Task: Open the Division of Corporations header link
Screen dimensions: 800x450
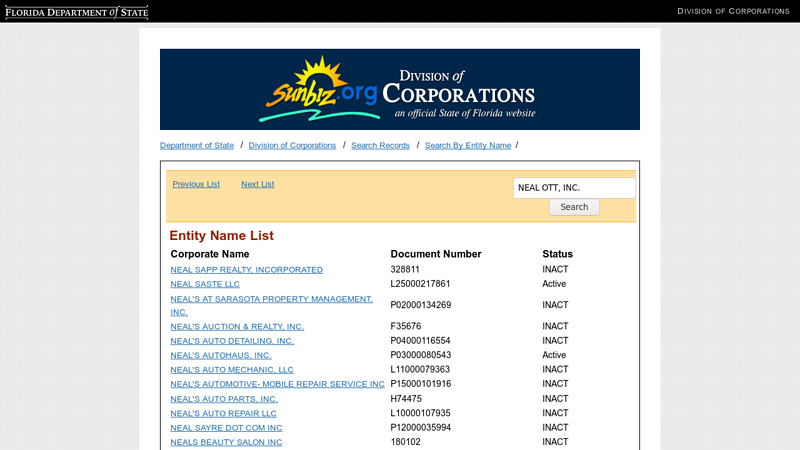Action: [x=733, y=11]
